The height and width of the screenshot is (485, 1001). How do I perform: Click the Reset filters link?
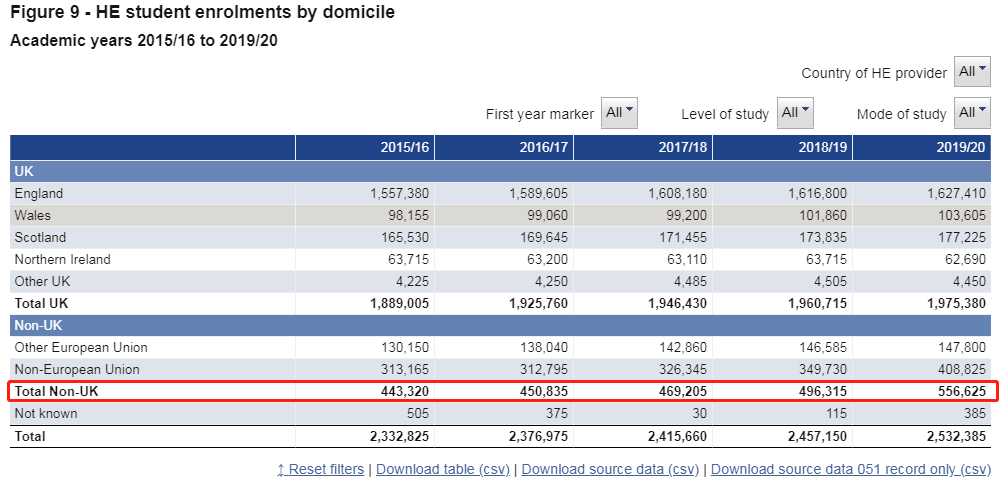click(320, 469)
